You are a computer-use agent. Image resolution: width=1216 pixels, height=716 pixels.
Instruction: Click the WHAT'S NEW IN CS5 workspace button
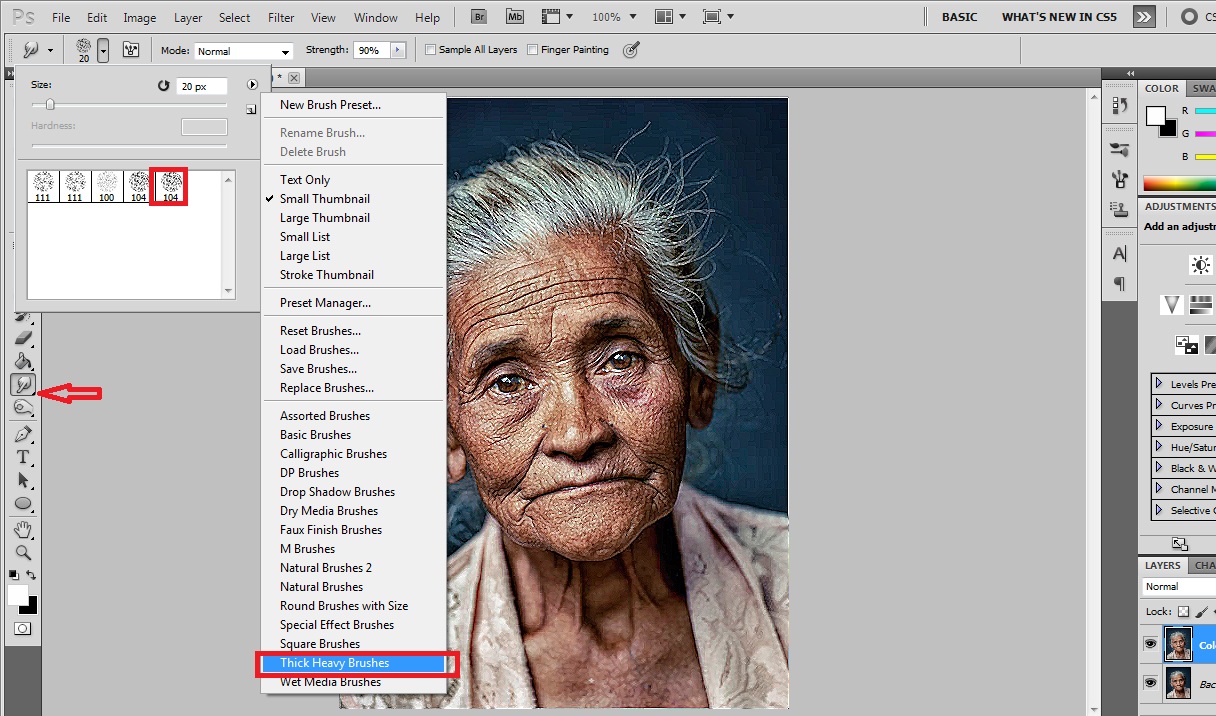coord(1059,17)
